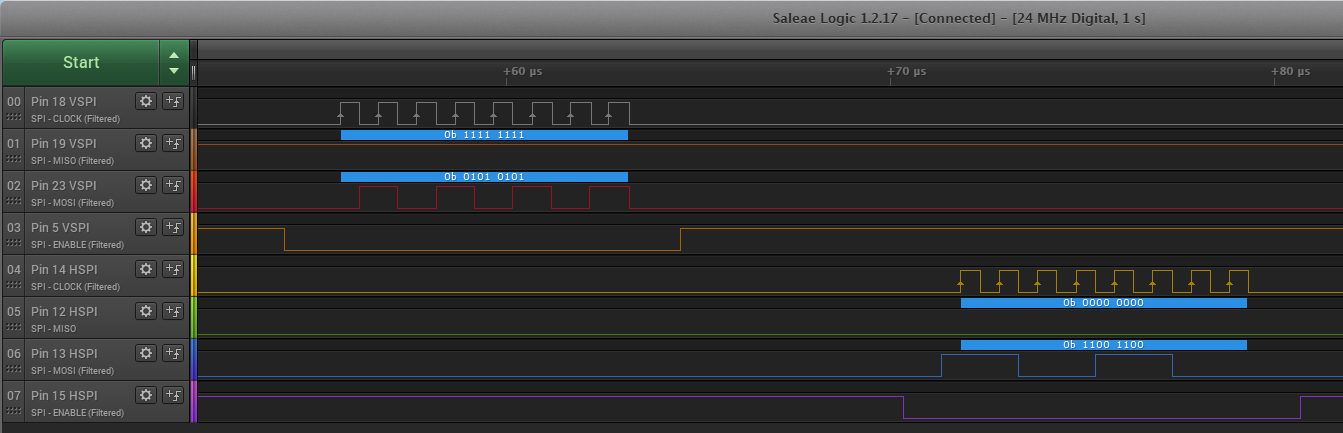1343x433 pixels.
Task: Click the +70 µs timeline marker
Action: [x=906, y=72]
